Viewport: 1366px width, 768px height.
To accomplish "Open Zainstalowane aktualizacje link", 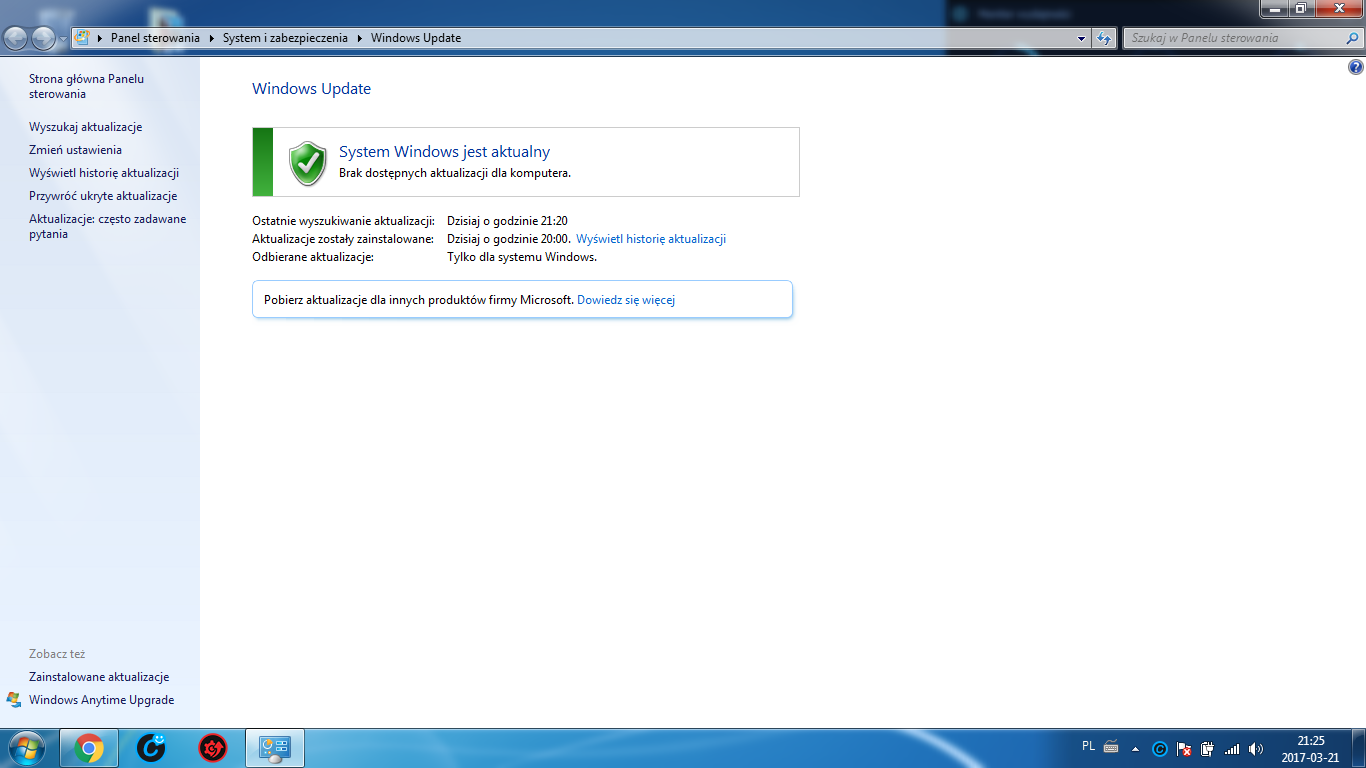I will click(x=99, y=677).
